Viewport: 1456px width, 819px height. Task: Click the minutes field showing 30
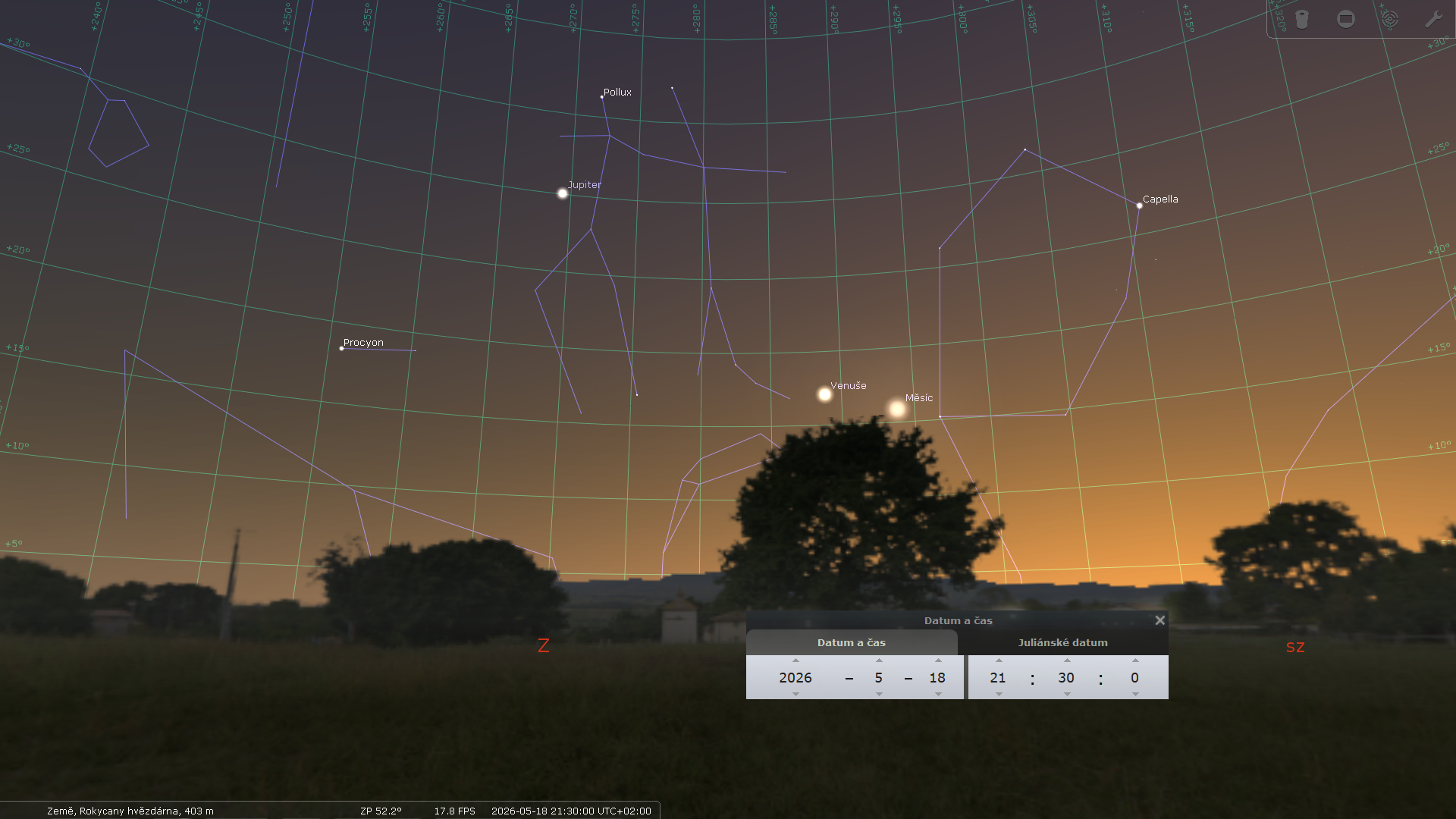[1066, 678]
